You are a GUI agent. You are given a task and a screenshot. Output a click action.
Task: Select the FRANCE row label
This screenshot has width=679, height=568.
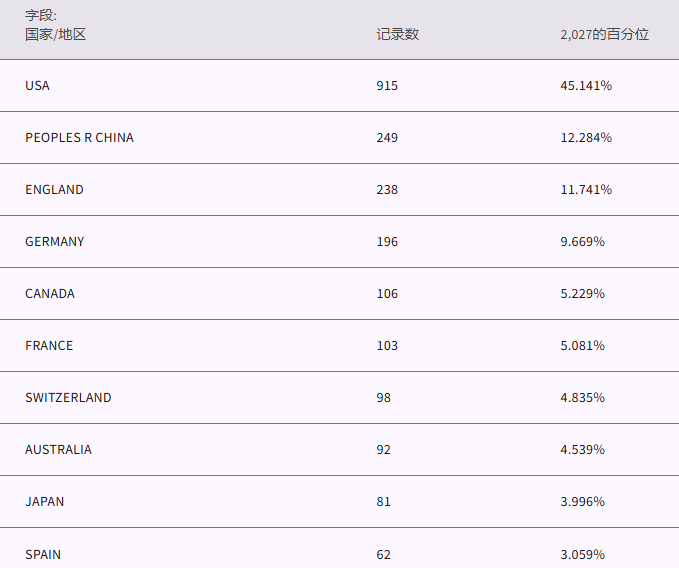coord(49,346)
